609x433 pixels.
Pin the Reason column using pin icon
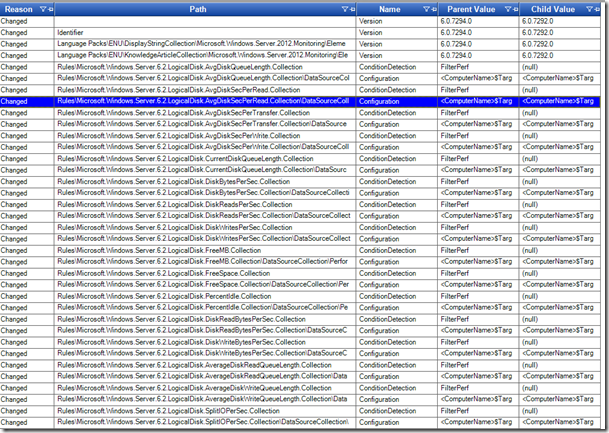pyautogui.click(x=50, y=9)
